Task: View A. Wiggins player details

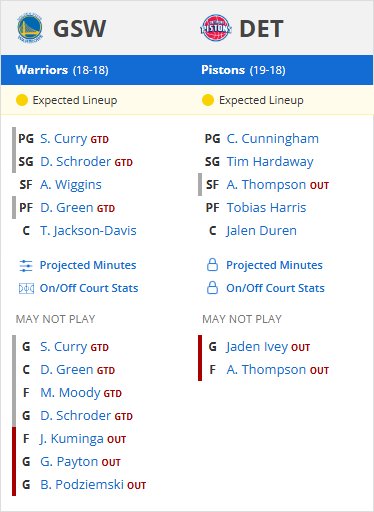Action: pos(71,185)
